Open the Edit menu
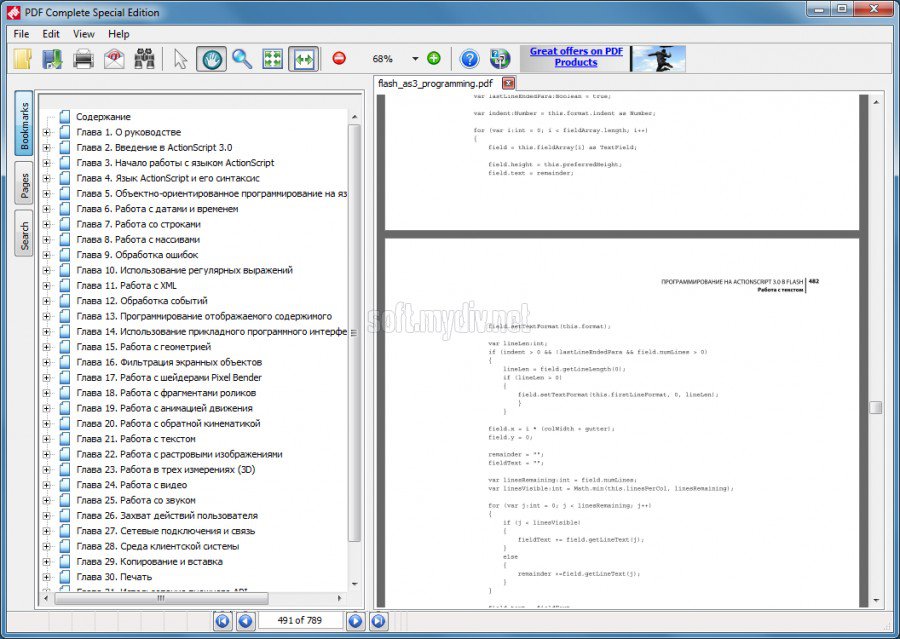 click(51, 34)
